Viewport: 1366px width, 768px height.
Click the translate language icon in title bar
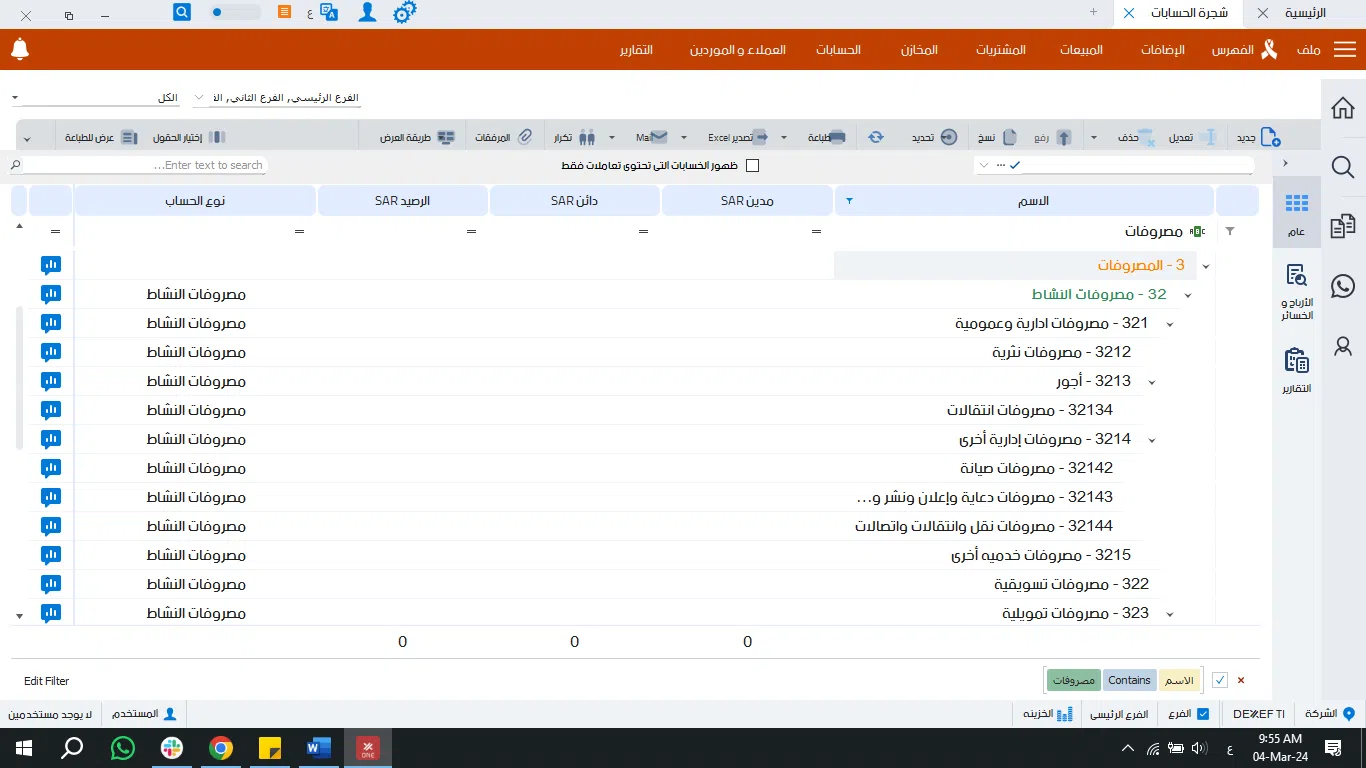pos(329,13)
